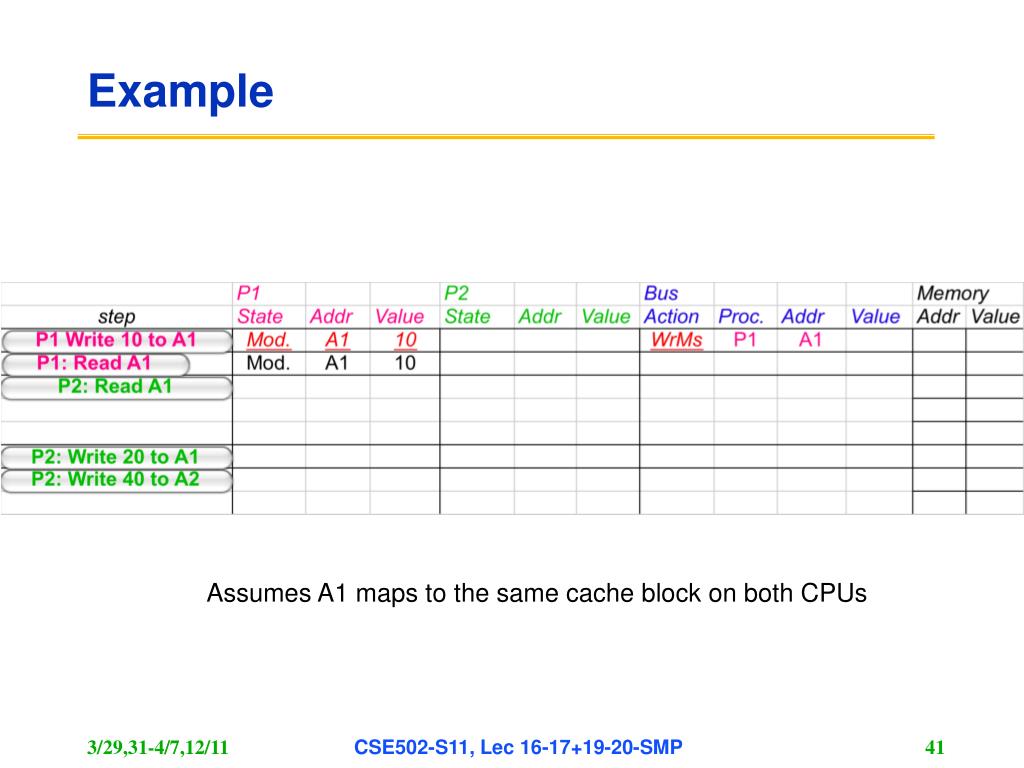Click the Bus 'Action' column header
Screen dimensions: 1024x768
tap(671, 317)
